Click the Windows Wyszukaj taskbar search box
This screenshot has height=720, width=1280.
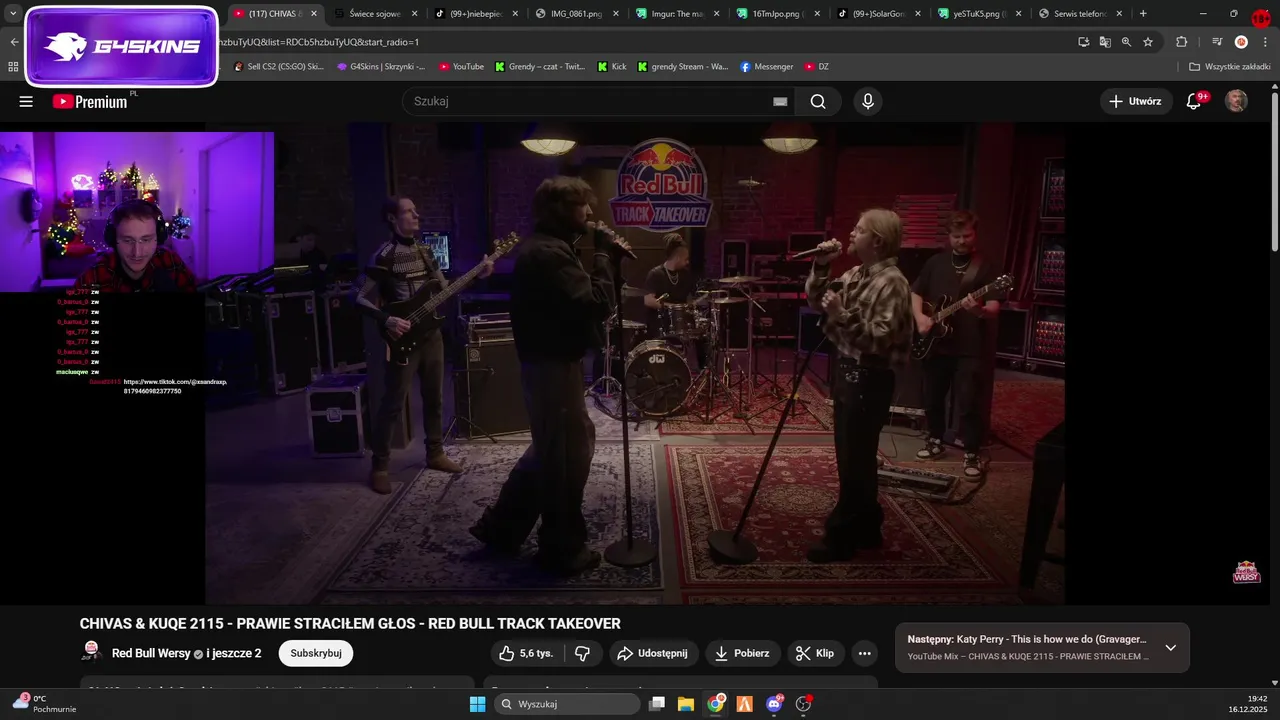567,704
